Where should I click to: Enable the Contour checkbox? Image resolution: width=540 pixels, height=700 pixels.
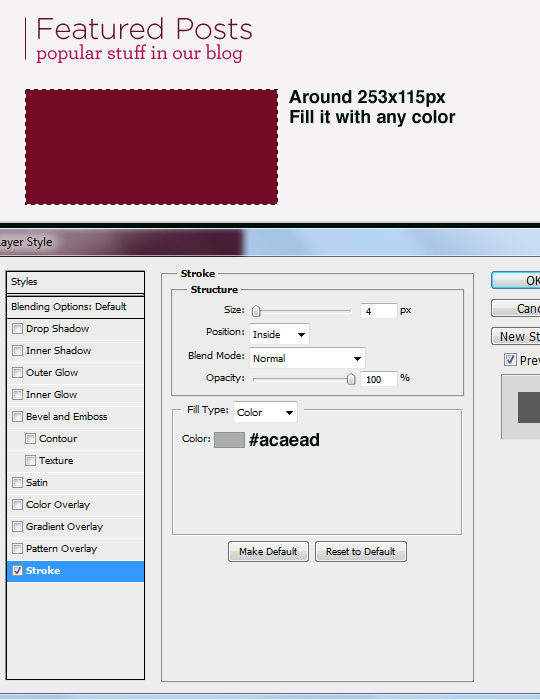[x=30, y=438]
